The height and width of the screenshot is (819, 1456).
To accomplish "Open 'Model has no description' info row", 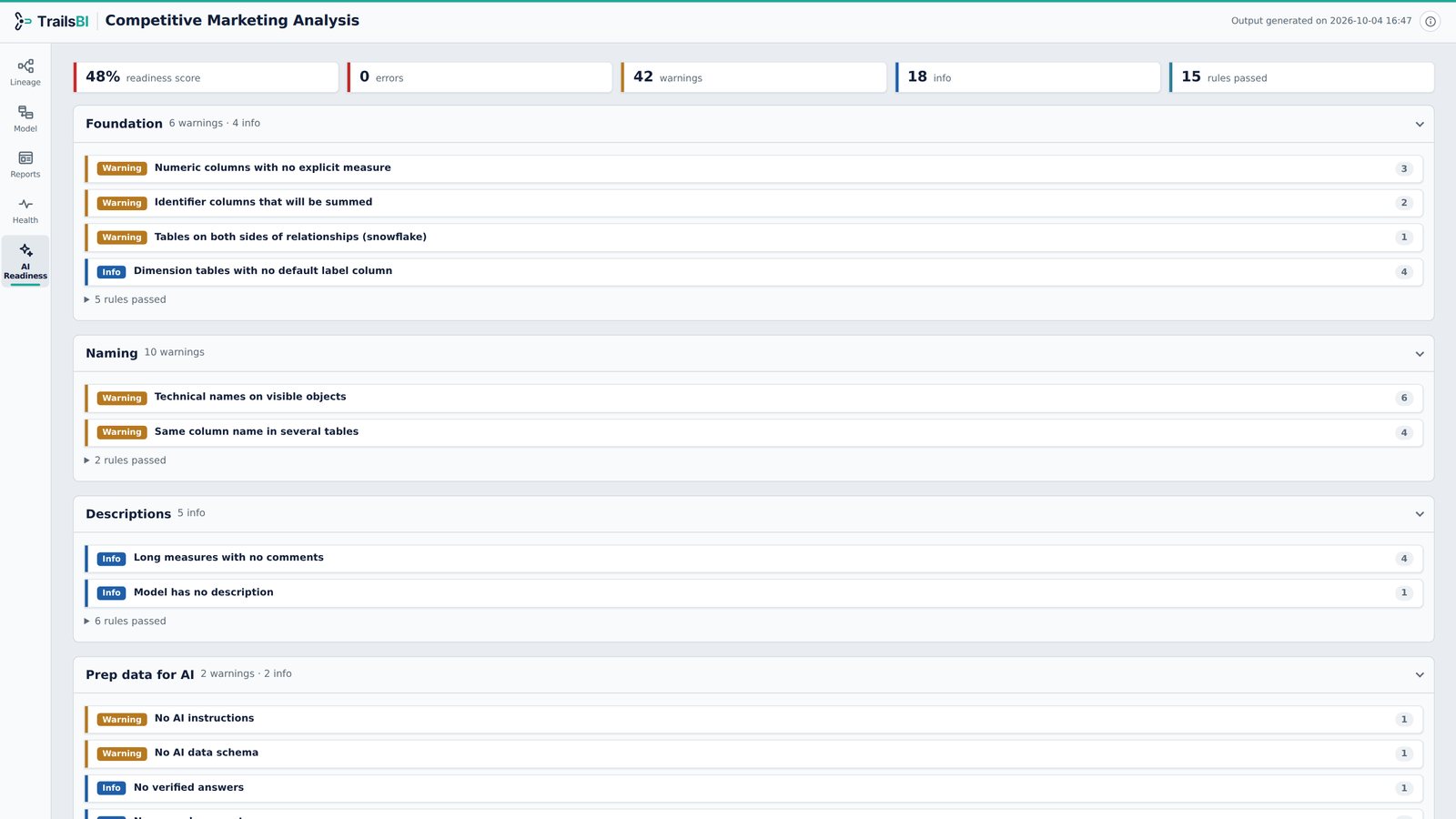I will tap(753, 593).
